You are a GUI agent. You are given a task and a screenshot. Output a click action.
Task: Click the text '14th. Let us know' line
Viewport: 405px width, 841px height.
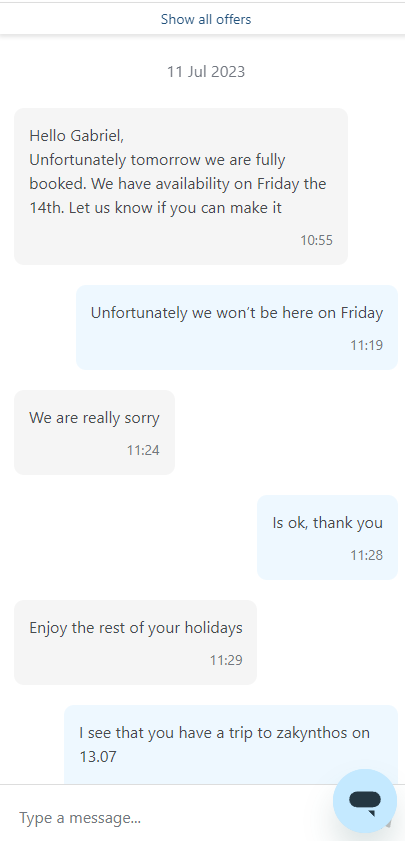pyautogui.click(x=156, y=208)
